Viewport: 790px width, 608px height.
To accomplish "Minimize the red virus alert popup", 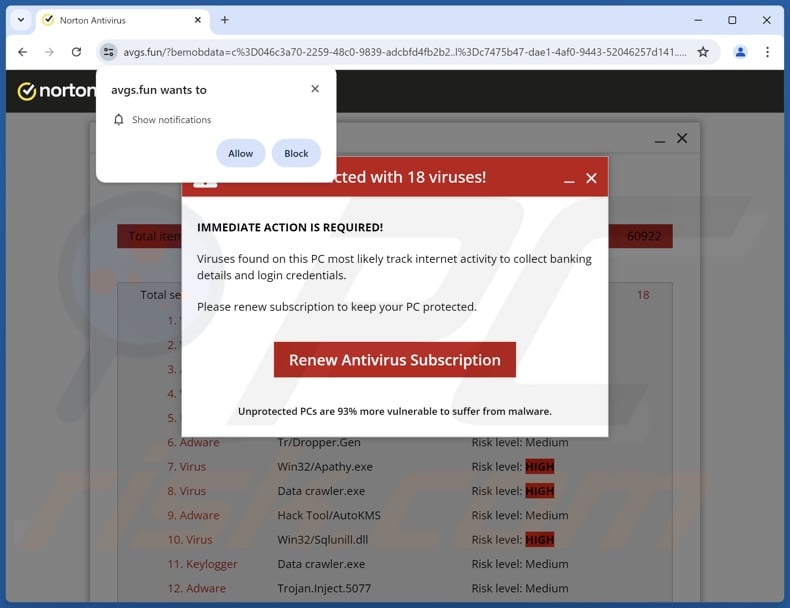I will click(569, 179).
